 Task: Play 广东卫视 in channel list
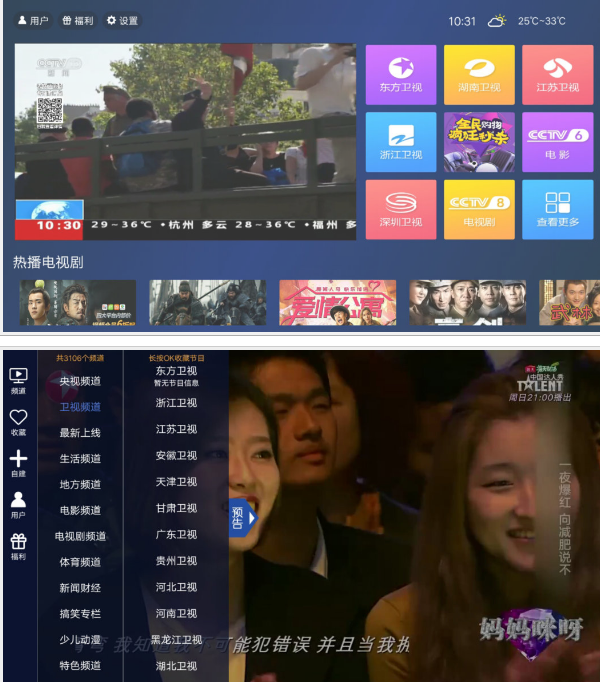point(176,535)
